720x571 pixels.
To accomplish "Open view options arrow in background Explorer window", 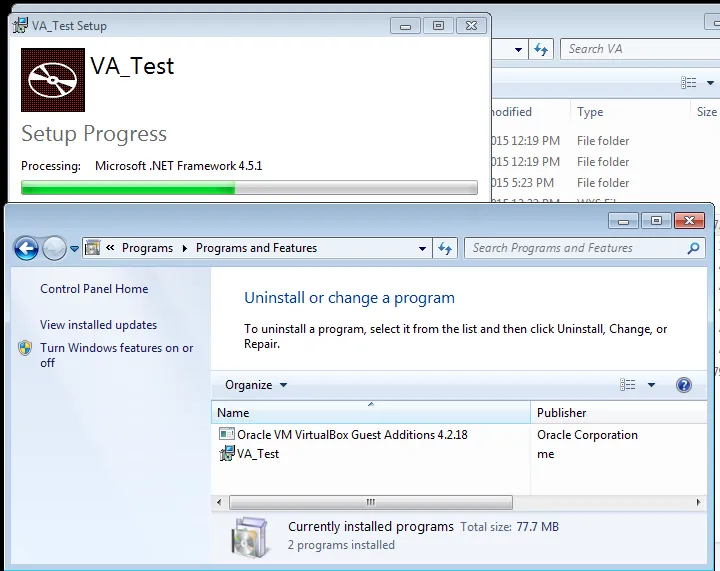I will click(710, 83).
